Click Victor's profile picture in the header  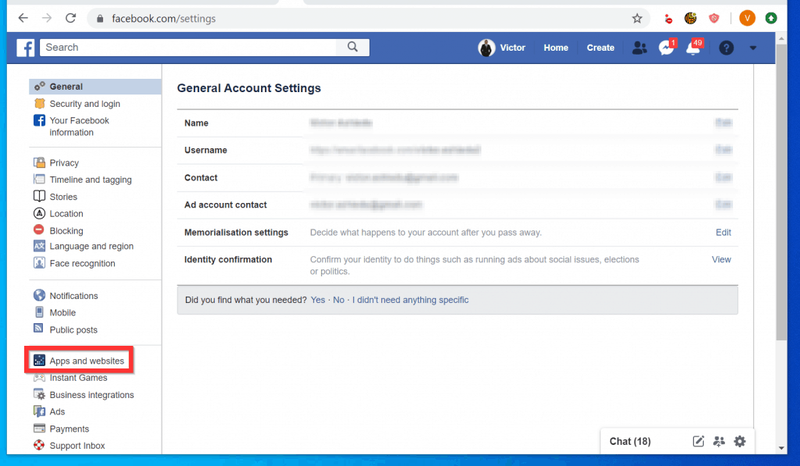coord(486,47)
